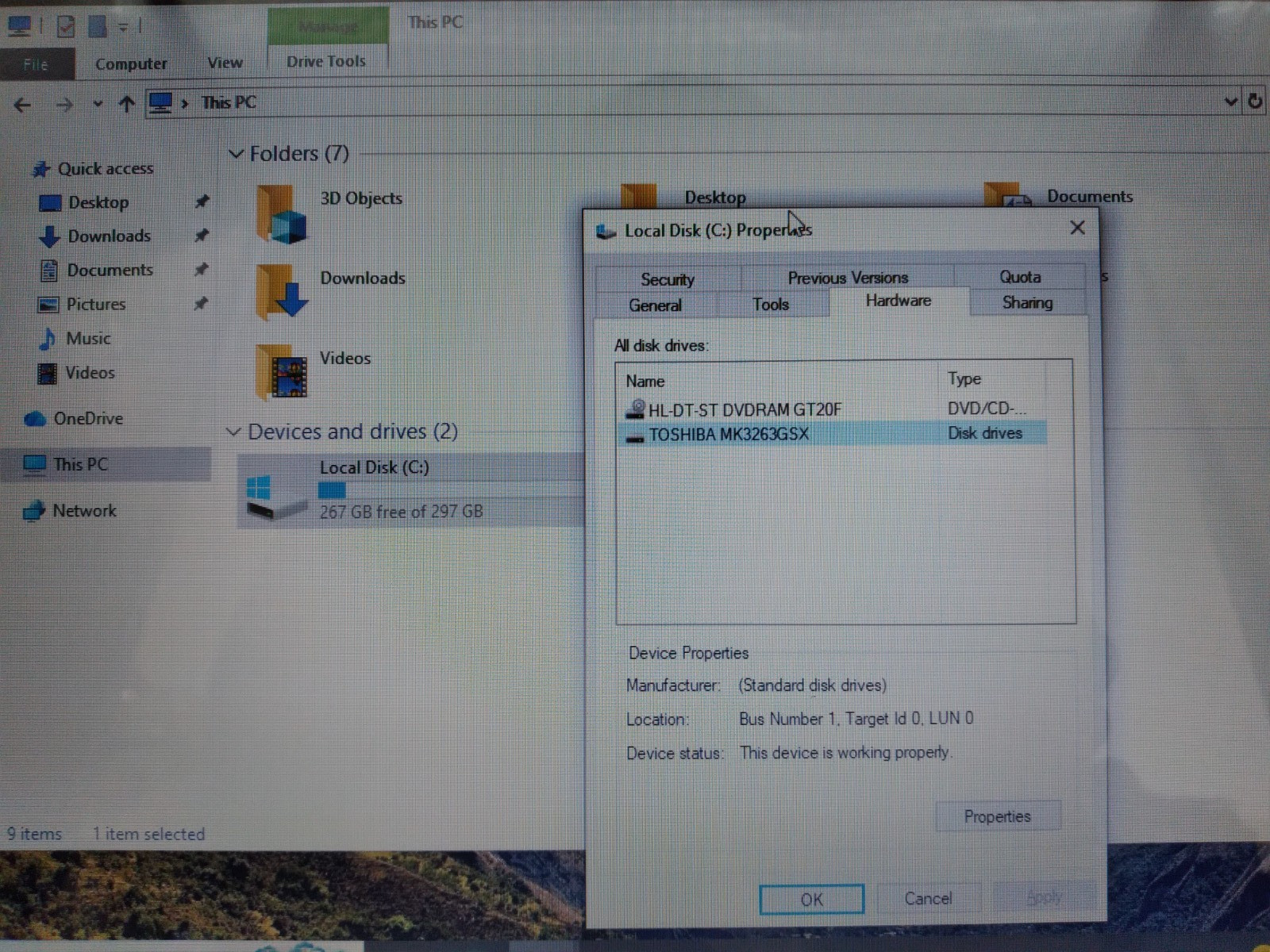1270x952 pixels.
Task: Open the File menu in Explorer
Action: 37,64
